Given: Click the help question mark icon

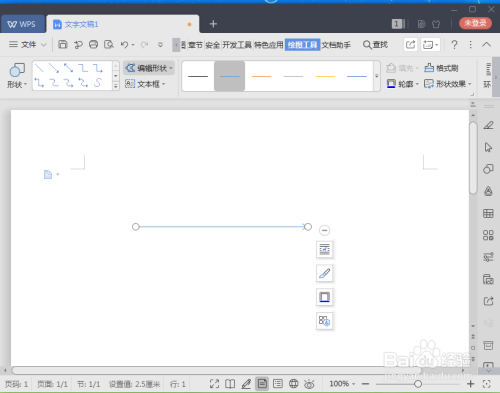Looking at the screenshot, I should point(454,44).
